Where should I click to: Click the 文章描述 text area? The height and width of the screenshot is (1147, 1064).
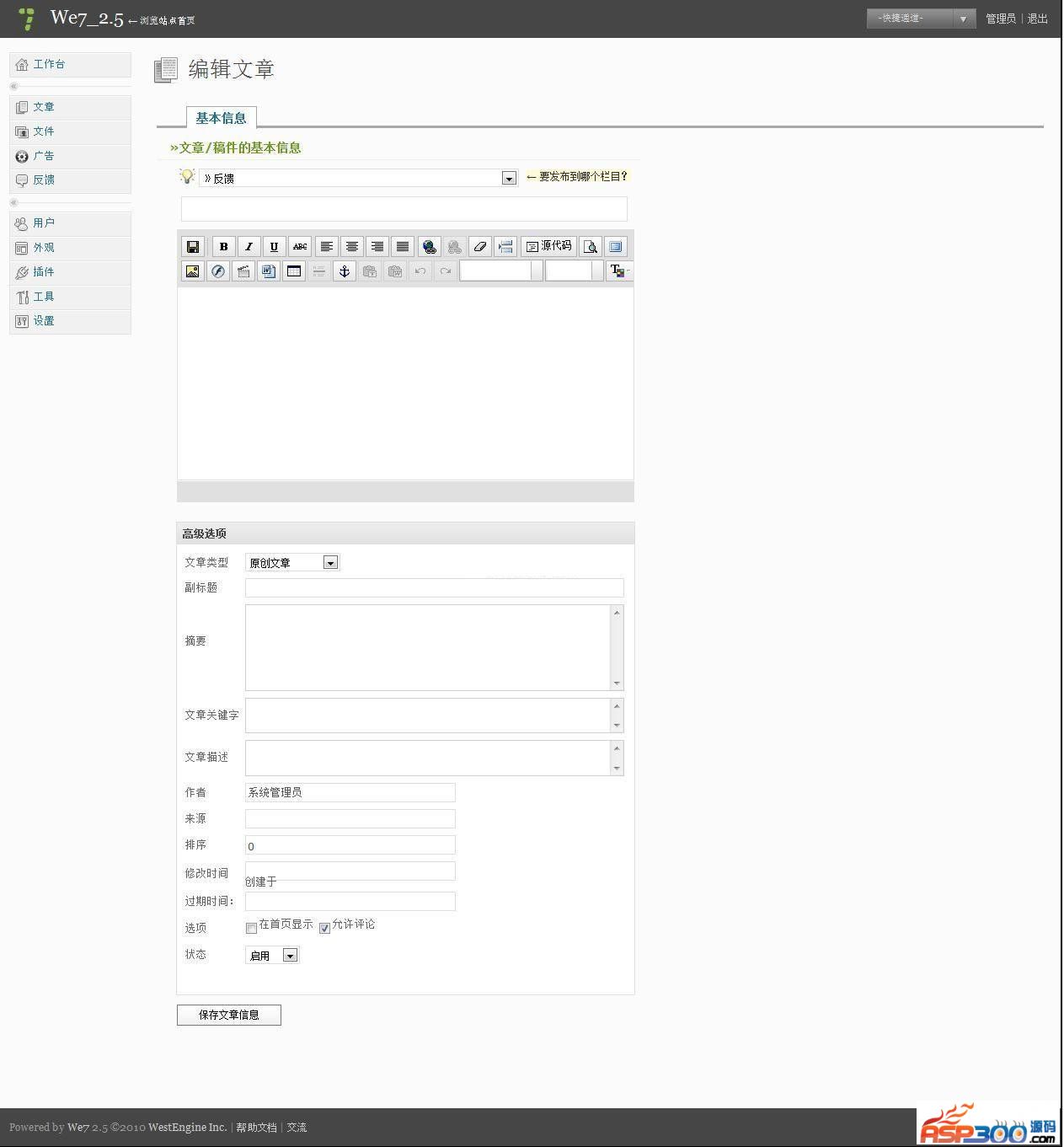(428, 758)
